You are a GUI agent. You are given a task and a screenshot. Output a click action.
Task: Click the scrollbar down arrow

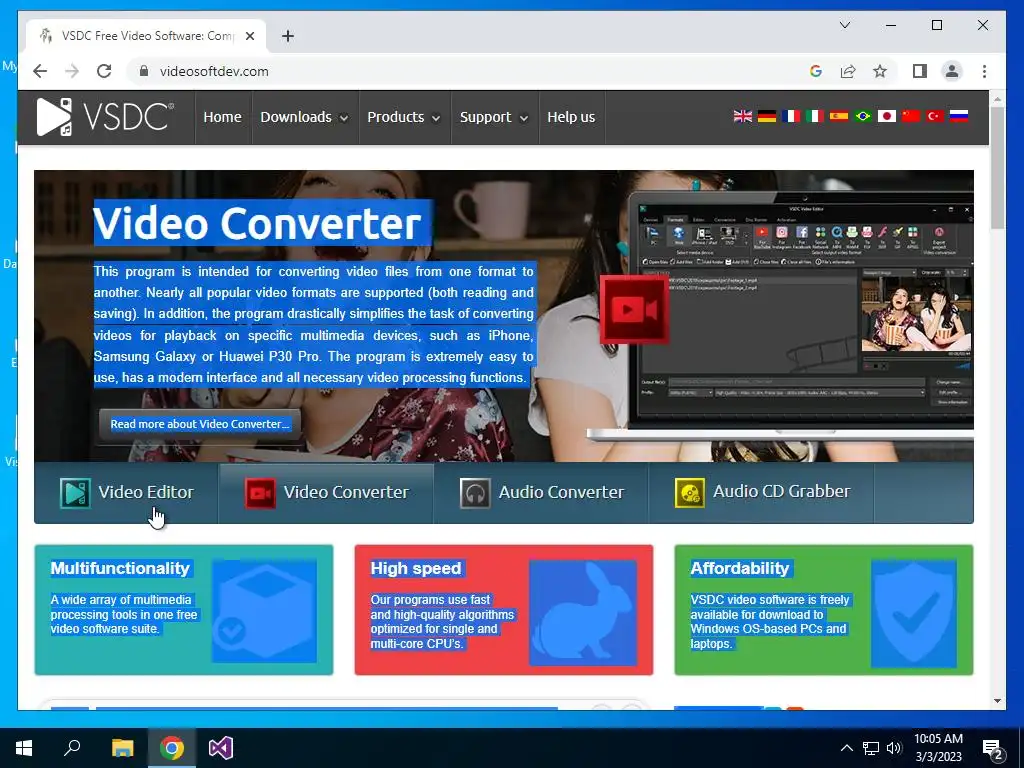point(997,701)
